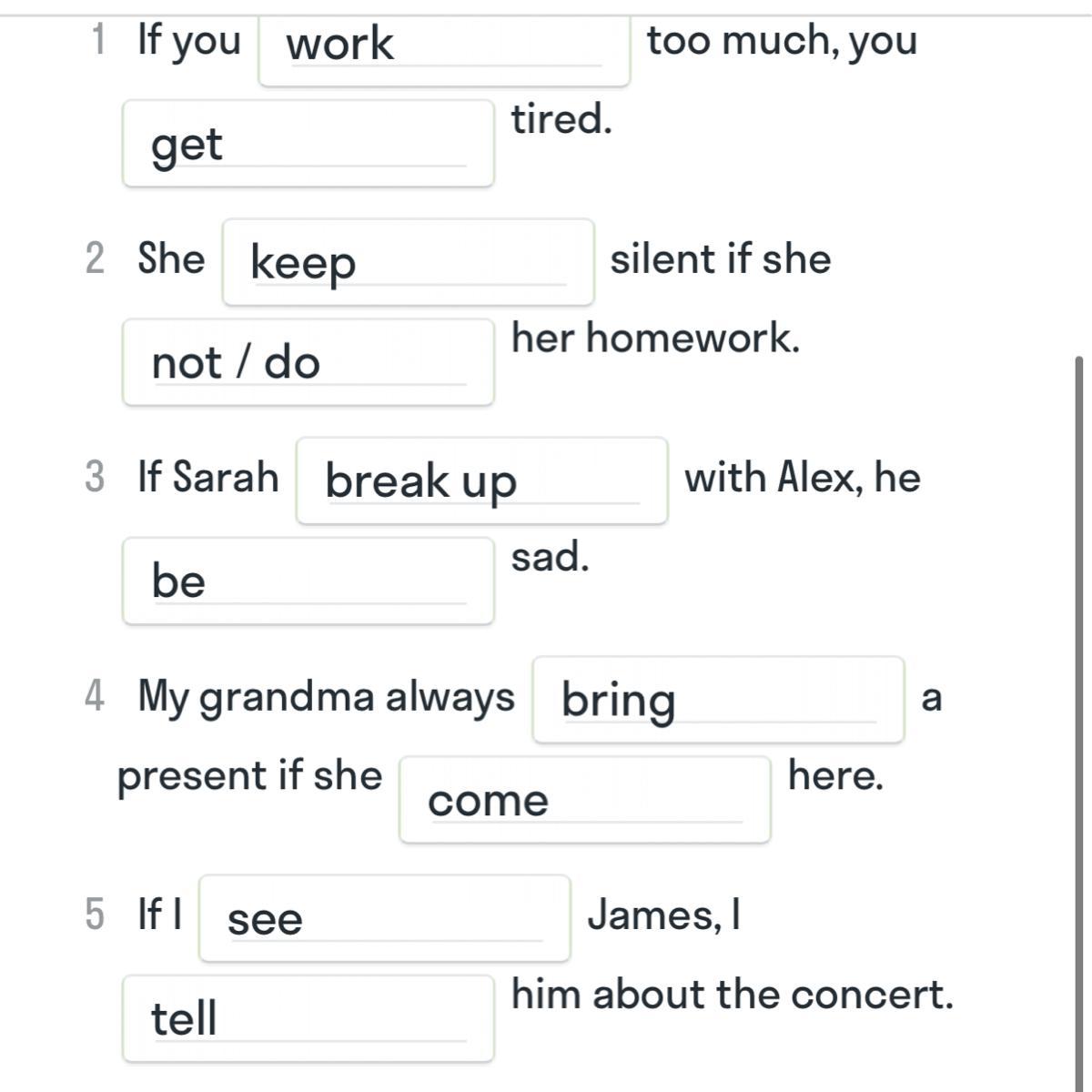Click the text 'silent if she'
The height and width of the screenshot is (1092, 1092).
[721, 259]
